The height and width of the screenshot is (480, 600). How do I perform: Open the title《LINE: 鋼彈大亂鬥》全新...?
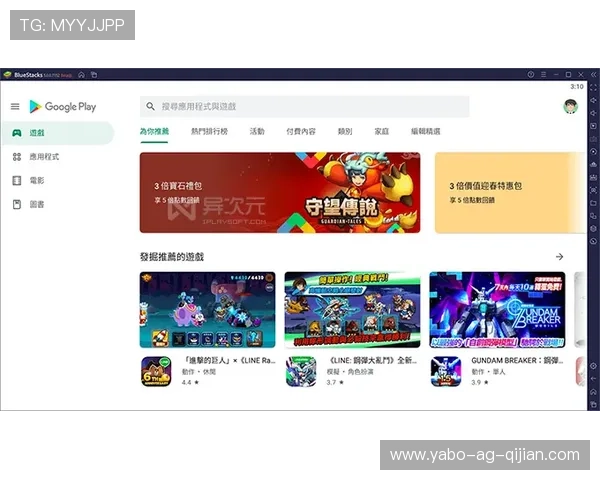[372, 361]
